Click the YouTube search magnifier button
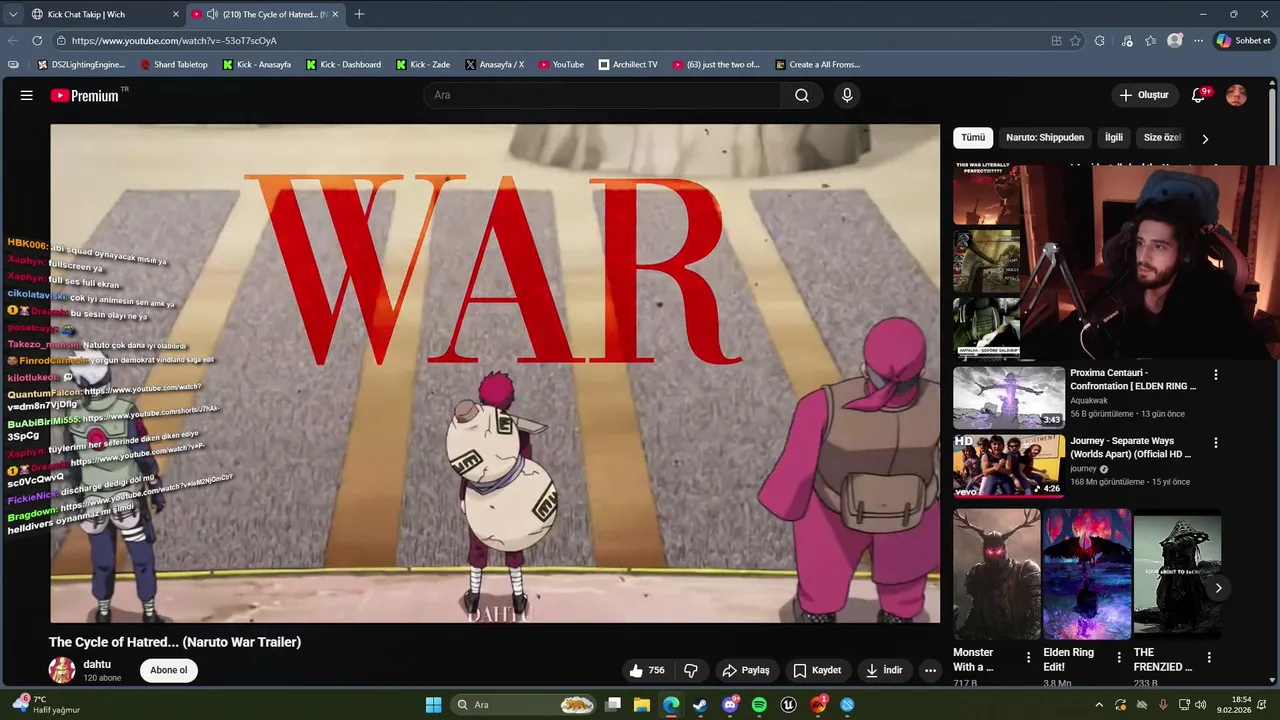The height and width of the screenshot is (720, 1280). (x=802, y=95)
